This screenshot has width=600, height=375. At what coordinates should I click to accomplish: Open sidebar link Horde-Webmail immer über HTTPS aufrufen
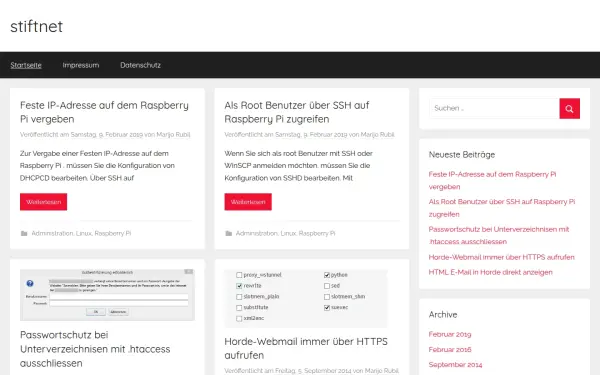coord(501,257)
